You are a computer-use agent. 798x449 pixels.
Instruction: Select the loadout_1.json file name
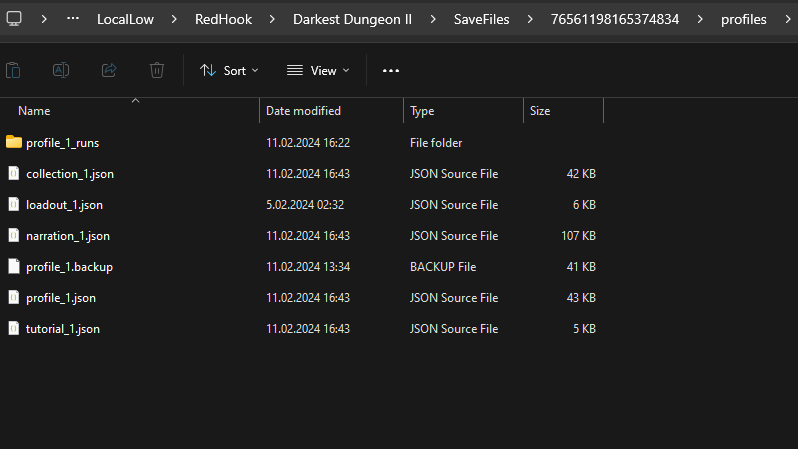(x=64, y=205)
